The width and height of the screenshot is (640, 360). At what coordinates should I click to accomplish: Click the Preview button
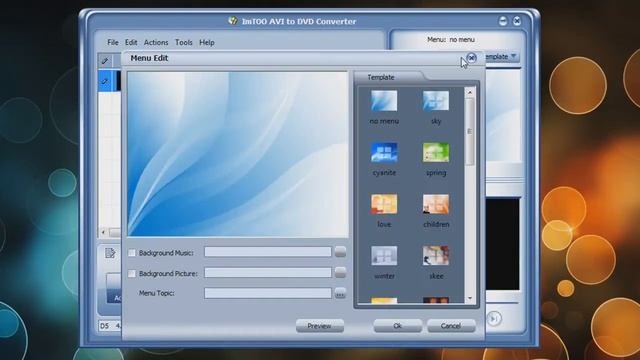[320, 326]
